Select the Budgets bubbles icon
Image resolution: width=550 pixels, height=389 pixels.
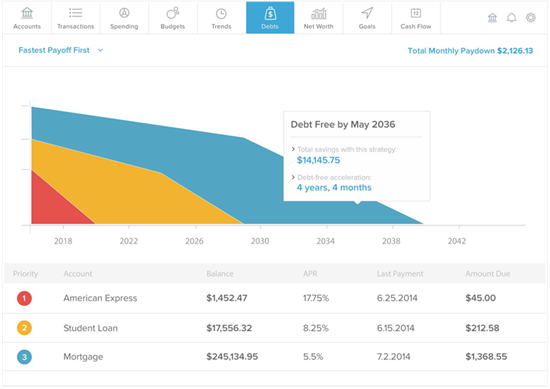coord(173,13)
